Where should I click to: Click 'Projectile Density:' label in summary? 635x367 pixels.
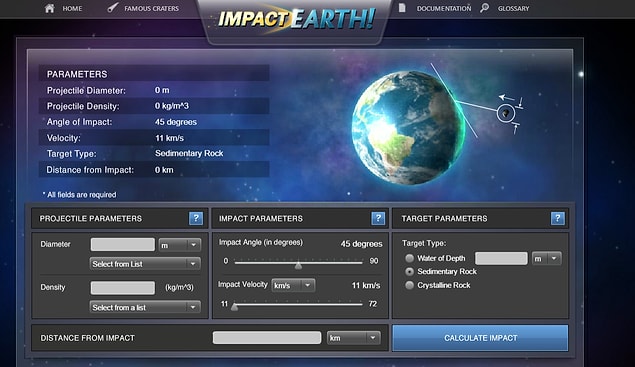tap(83, 107)
